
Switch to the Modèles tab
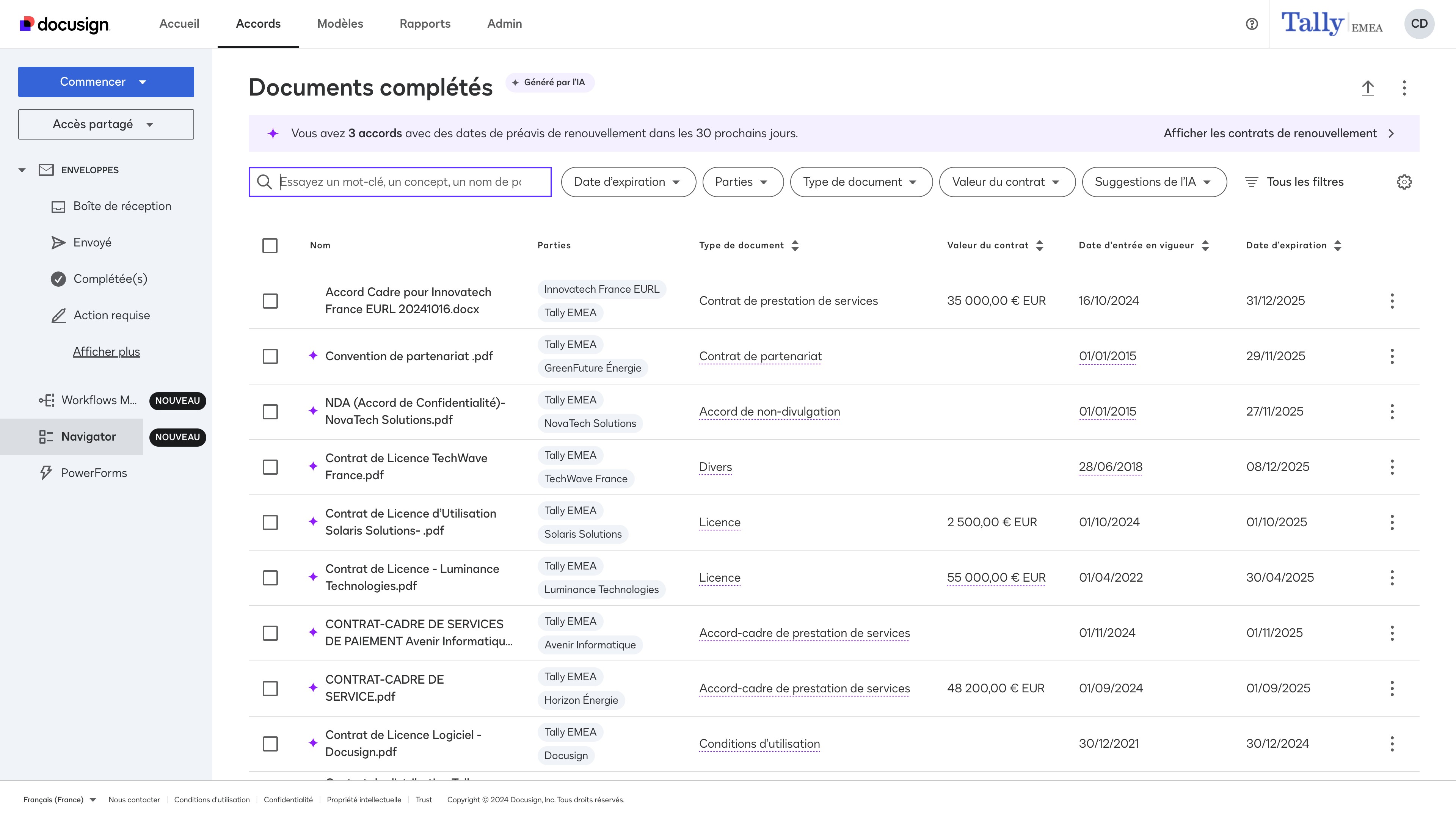(340, 24)
